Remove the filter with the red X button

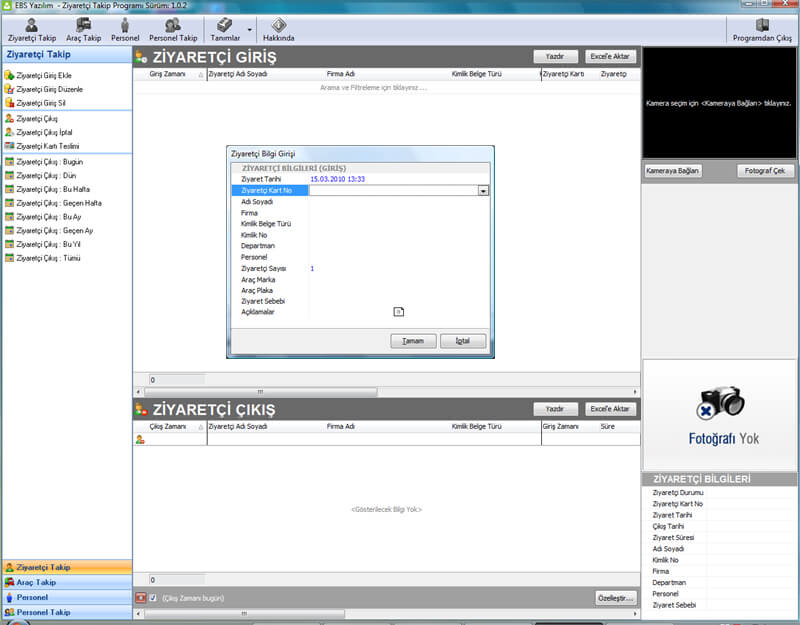click(x=140, y=598)
